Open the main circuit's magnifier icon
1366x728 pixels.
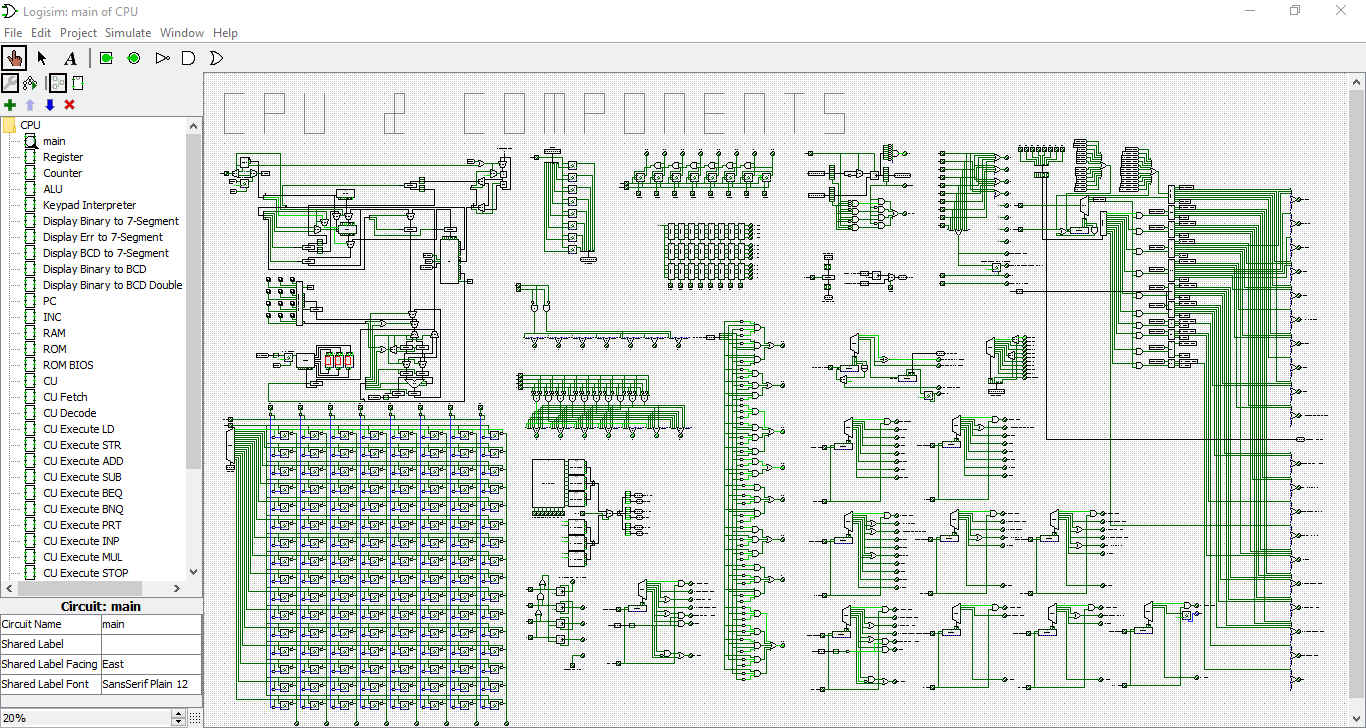click(30, 141)
